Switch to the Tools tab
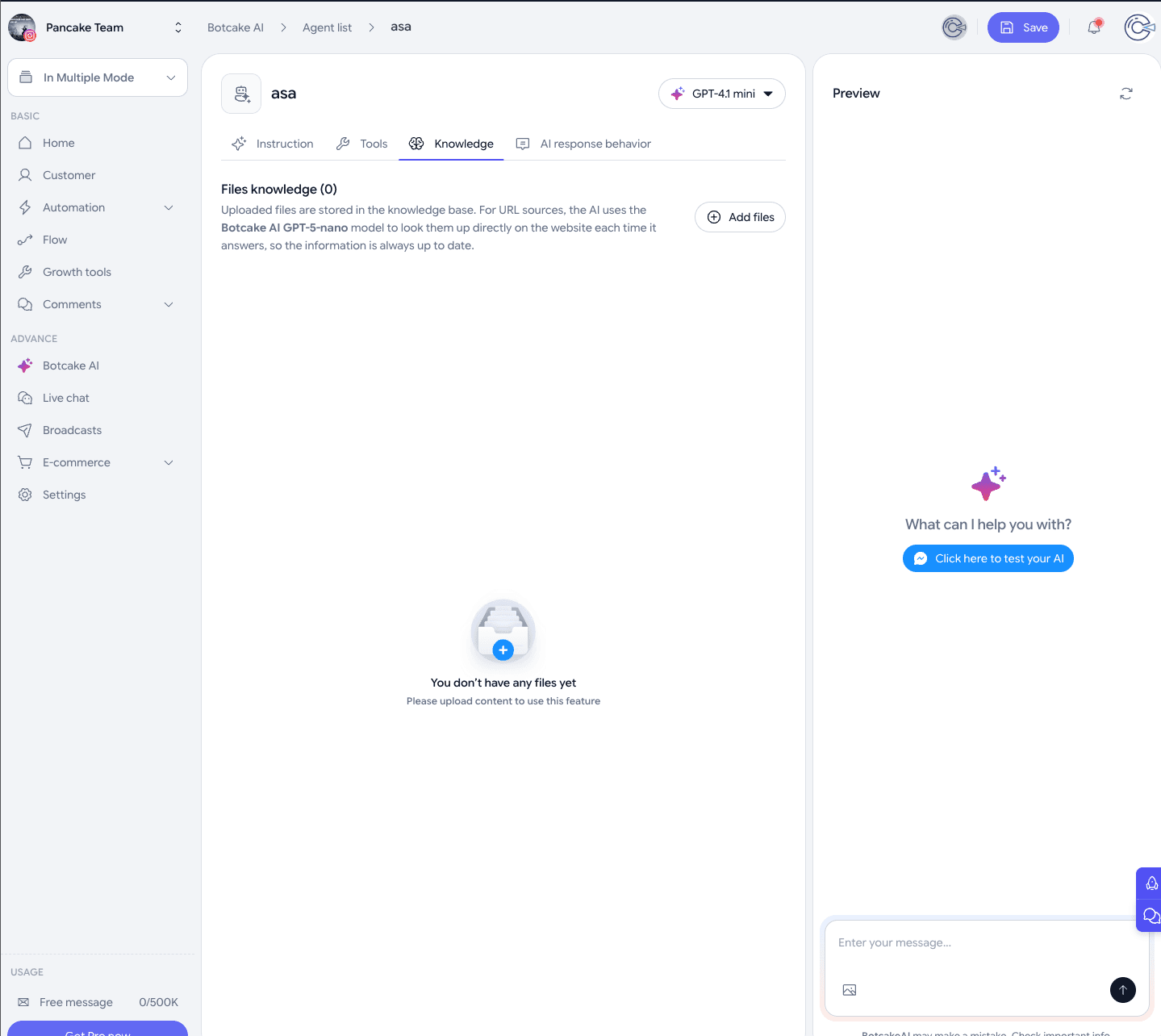1161x1036 pixels. pos(362,144)
